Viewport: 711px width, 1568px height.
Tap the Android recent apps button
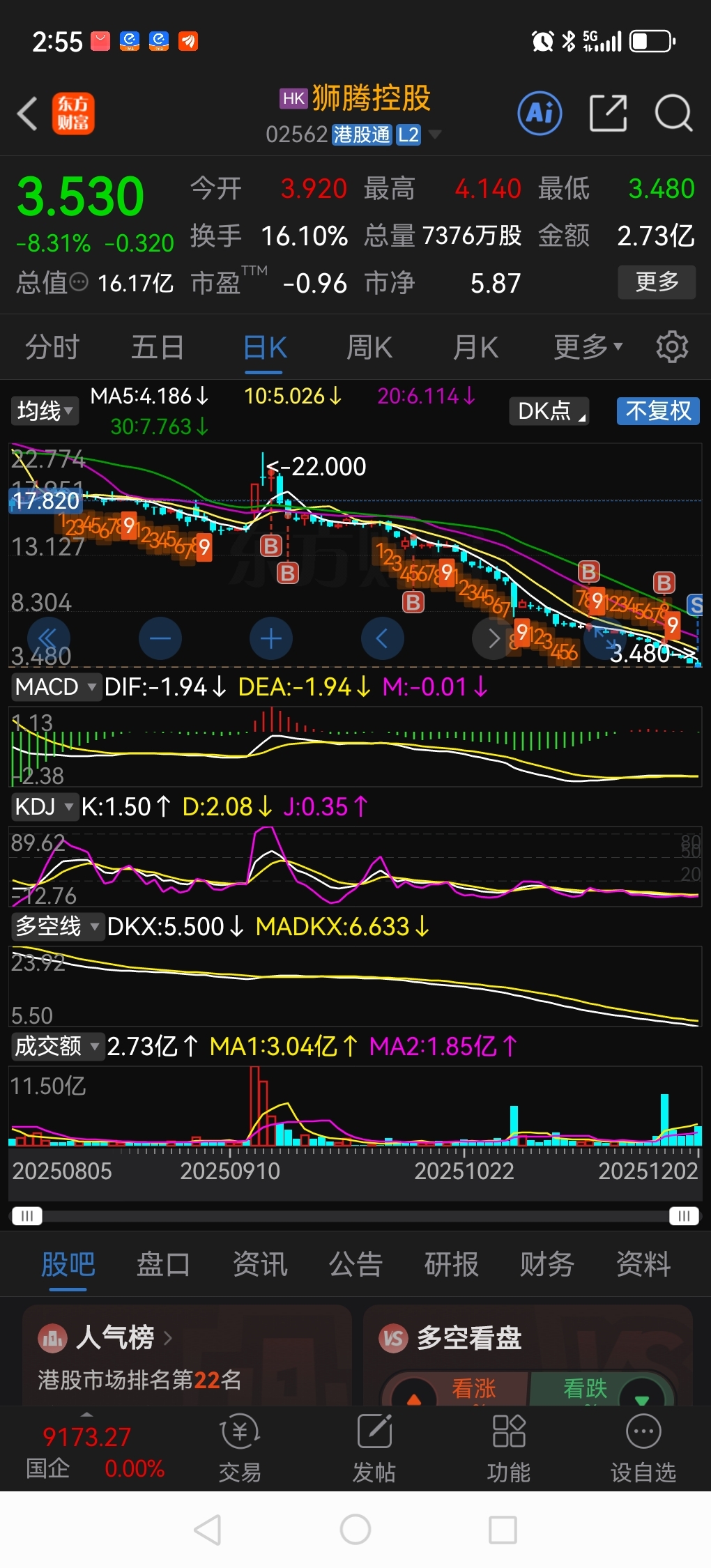[x=503, y=1530]
